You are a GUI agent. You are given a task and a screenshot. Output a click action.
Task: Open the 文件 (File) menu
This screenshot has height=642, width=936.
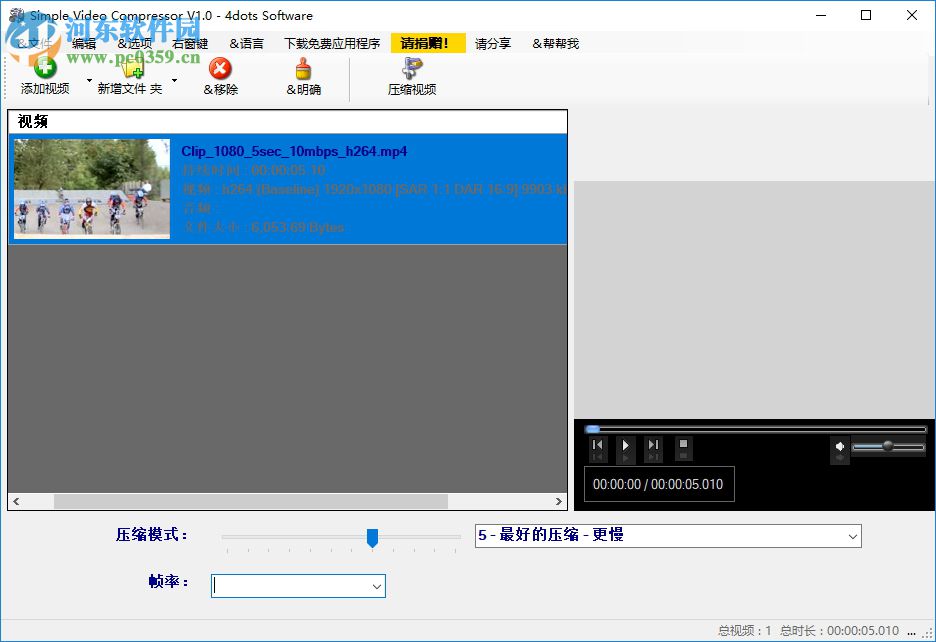tap(32, 43)
